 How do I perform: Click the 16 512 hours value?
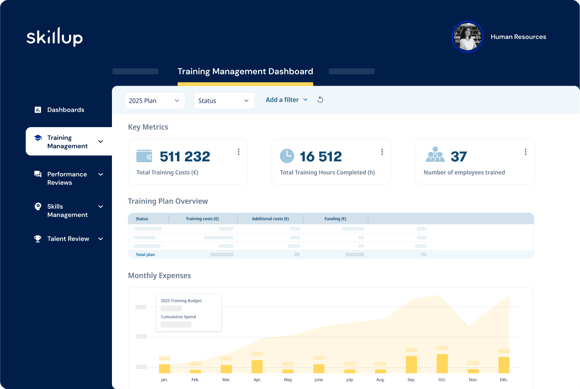(321, 156)
